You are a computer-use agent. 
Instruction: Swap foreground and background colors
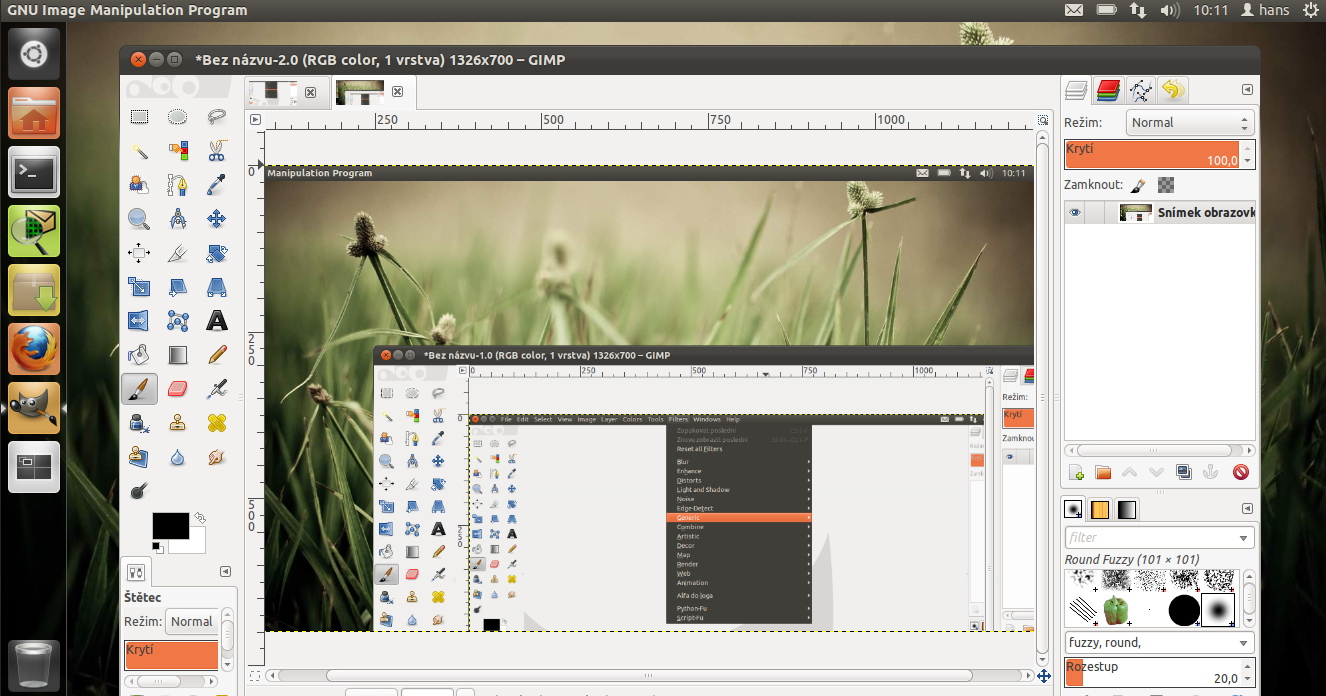[200, 518]
